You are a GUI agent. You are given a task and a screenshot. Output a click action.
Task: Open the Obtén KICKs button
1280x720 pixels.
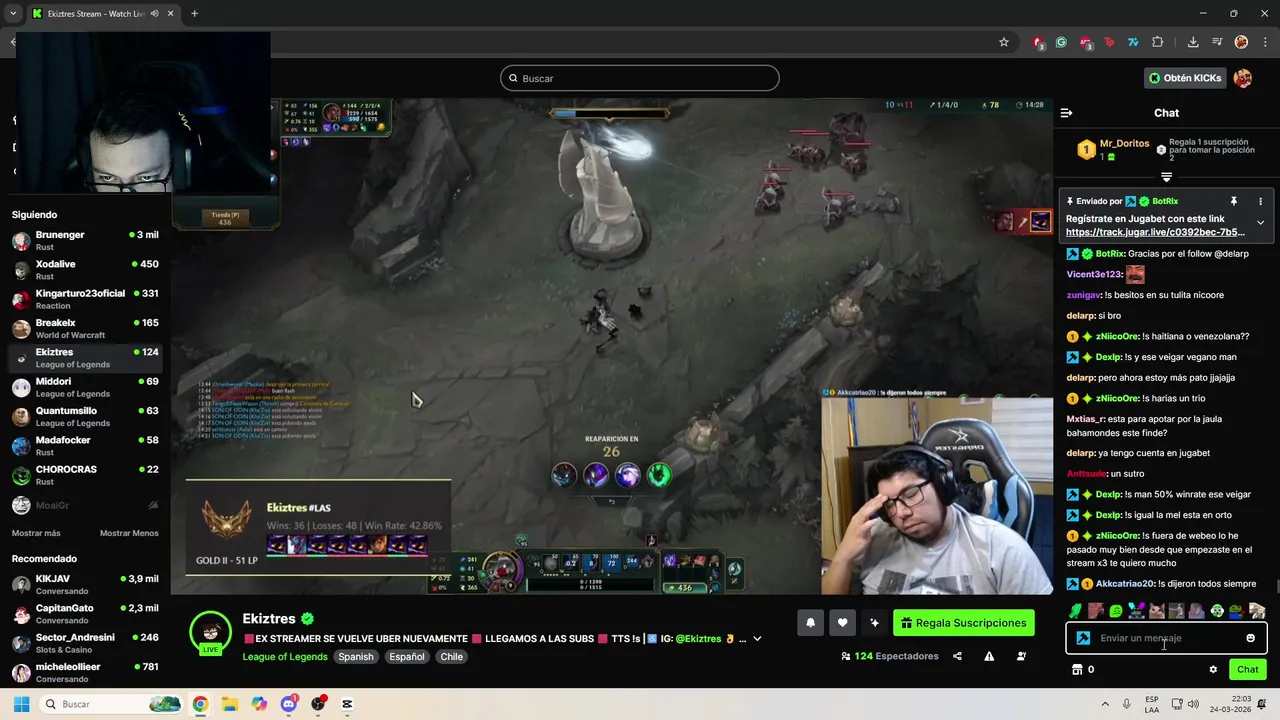pyautogui.click(x=1185, y=78)
